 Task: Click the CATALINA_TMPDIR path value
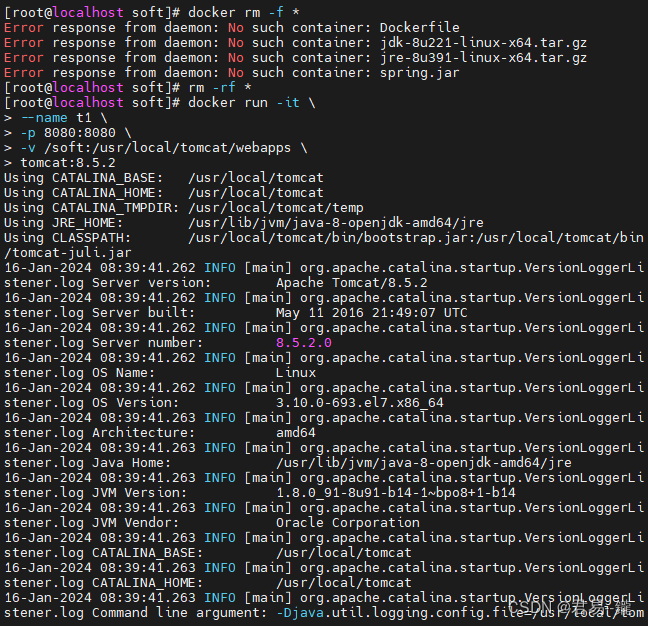click(276, 208)
